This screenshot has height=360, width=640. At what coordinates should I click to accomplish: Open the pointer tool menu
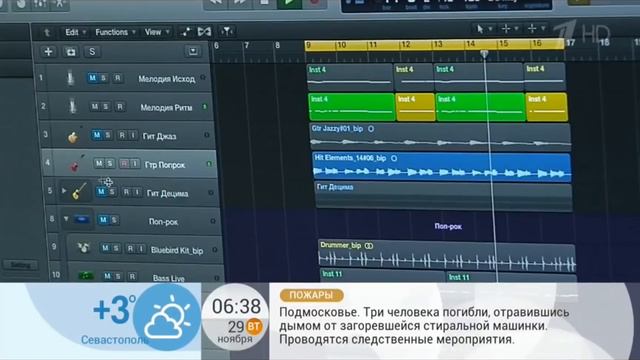483,29
